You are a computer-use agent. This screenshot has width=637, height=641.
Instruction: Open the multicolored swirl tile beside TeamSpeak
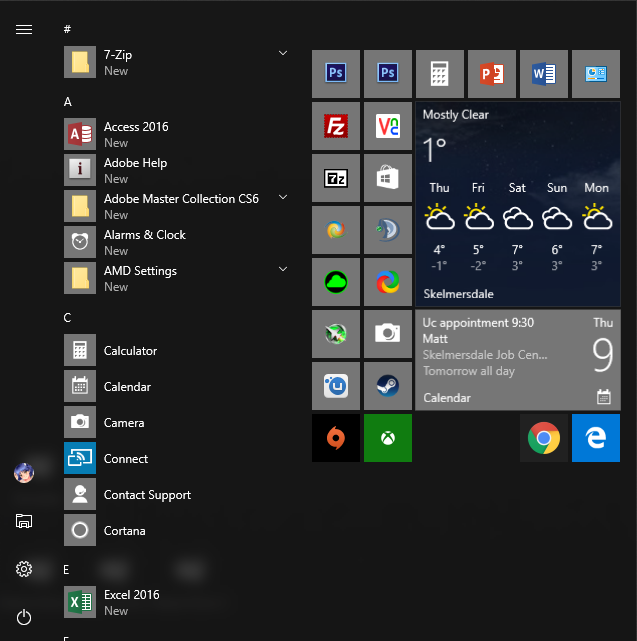tap(336, 230)
